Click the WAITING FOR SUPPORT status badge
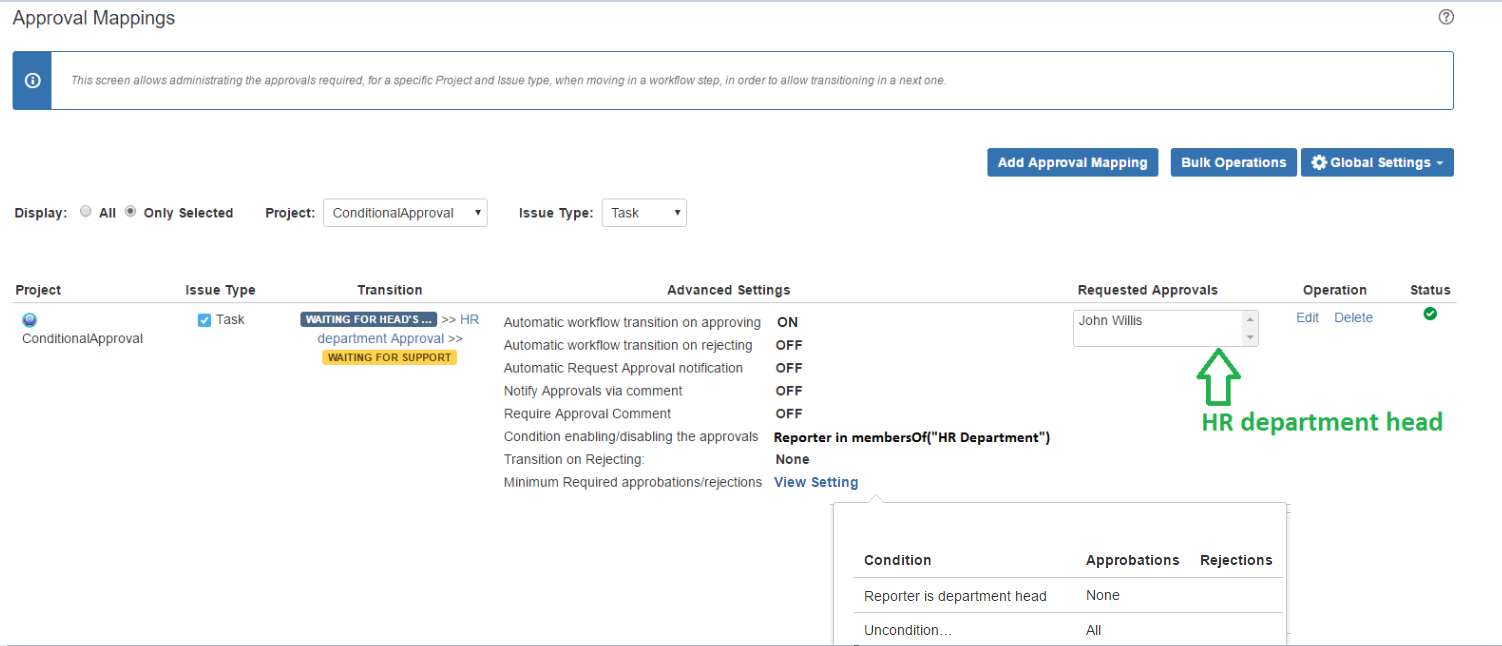 click(x=389, y=357)
